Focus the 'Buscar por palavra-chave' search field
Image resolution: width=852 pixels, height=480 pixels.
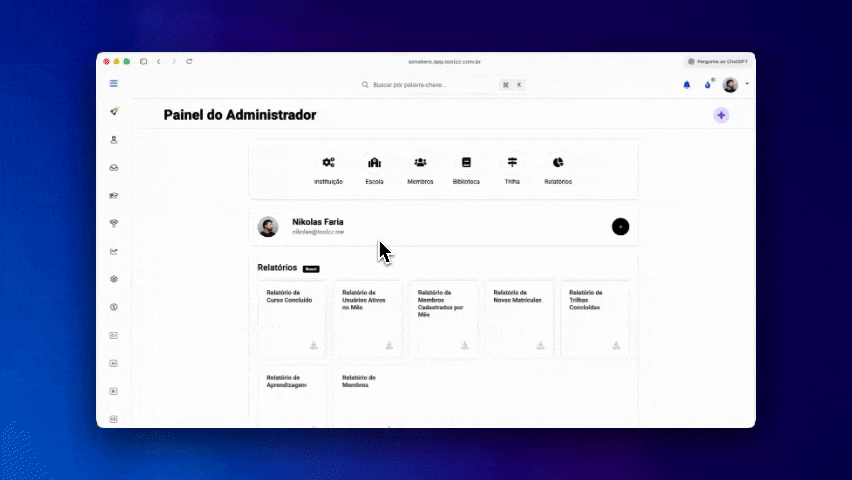430,85
